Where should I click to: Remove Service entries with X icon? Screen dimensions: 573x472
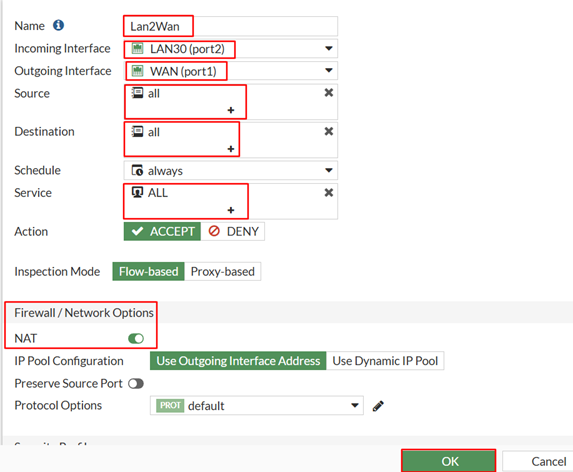pos(329,193)
